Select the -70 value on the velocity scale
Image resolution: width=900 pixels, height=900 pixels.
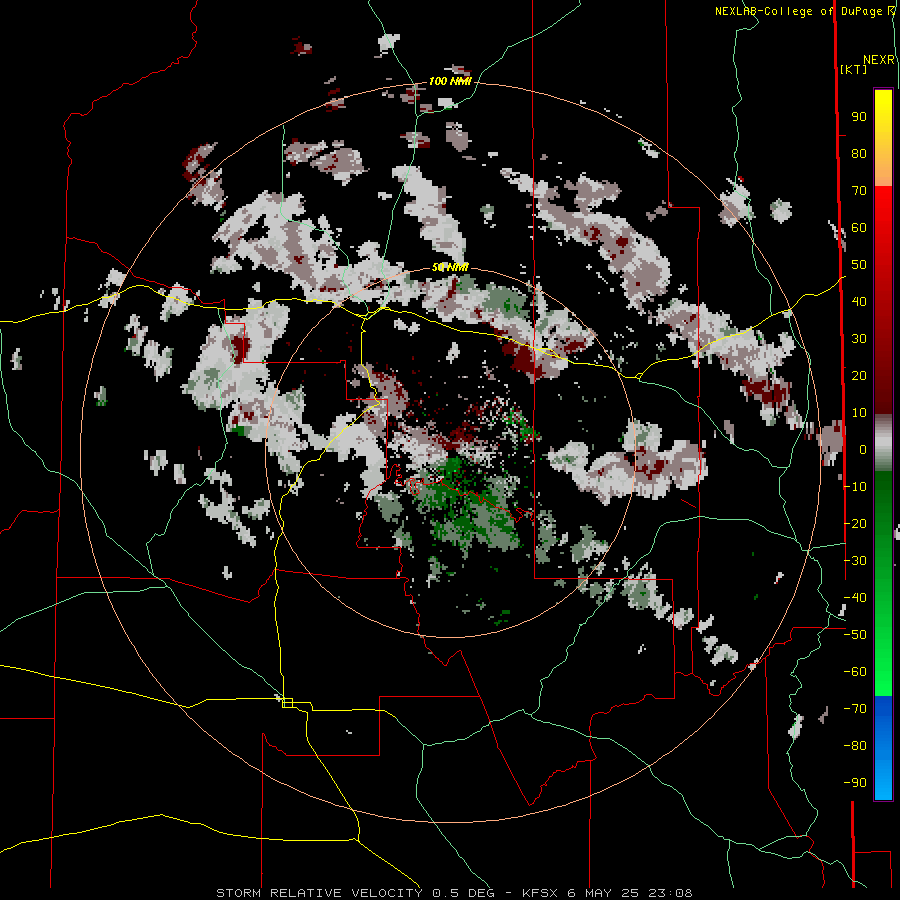[855, 709]
